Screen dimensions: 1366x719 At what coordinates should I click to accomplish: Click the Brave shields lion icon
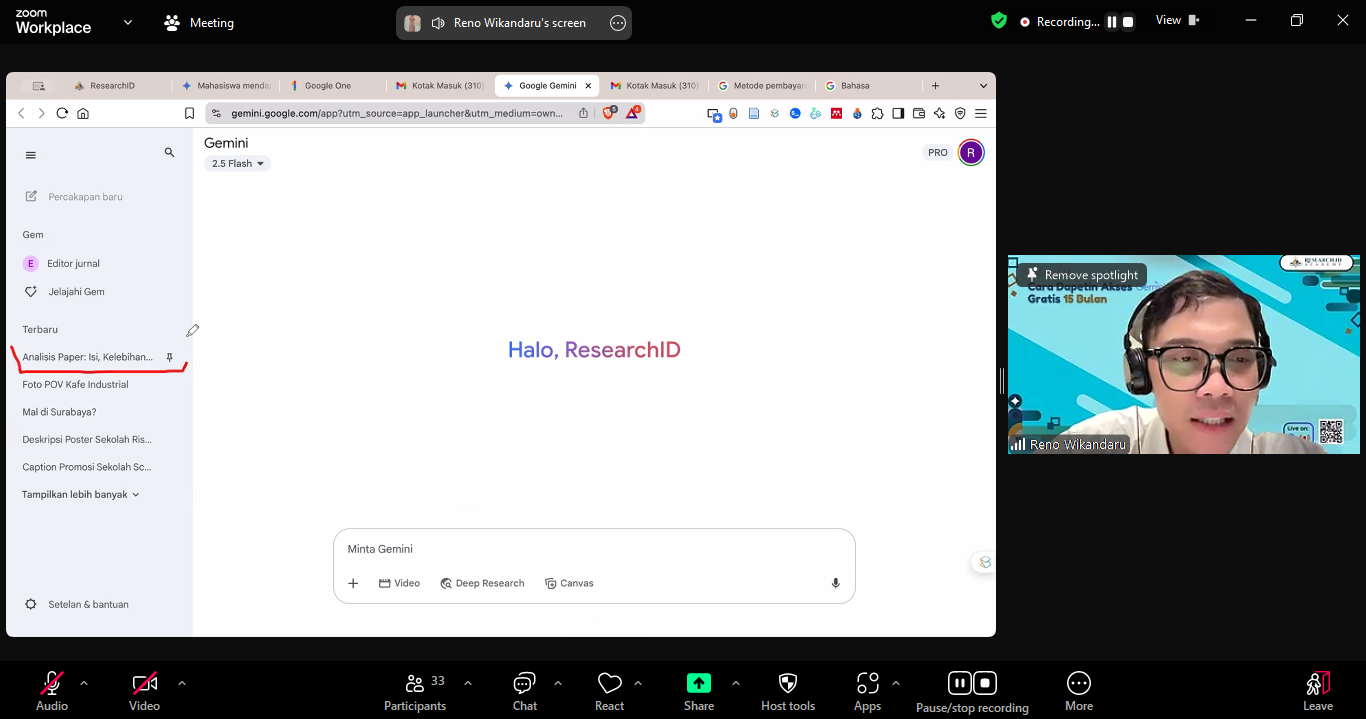click(x=609, y=113)
